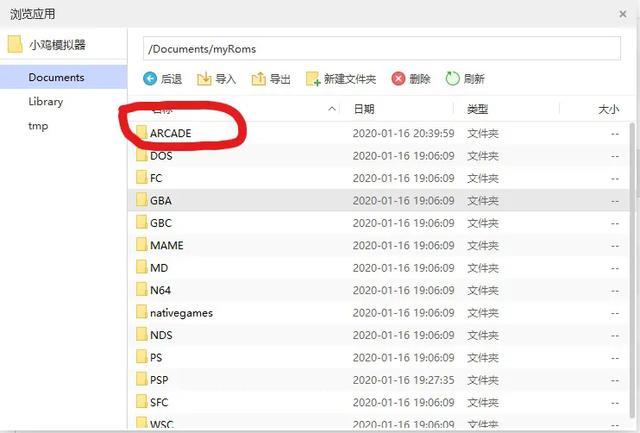Select the 小鸡模拟器 app folder icon
Screen dimensions: 640x433
[15, 44]
